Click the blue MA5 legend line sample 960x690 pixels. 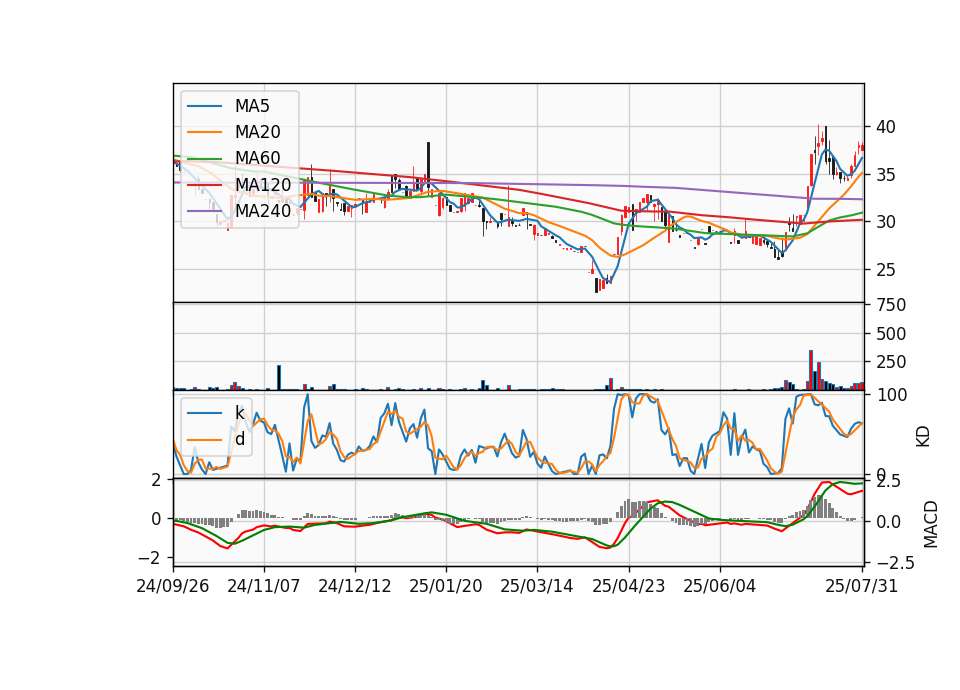(x=204, y=106)
